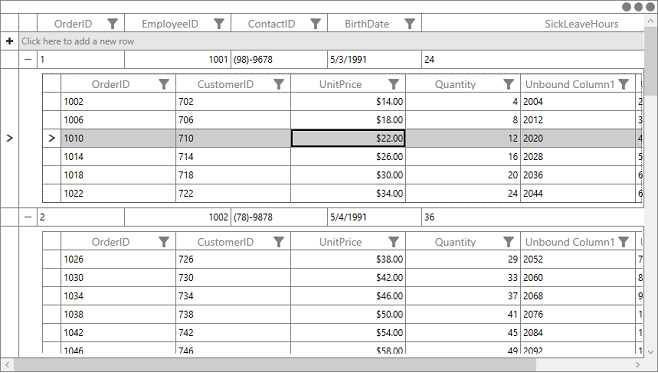Viewport: 658px width, 373px height.
Task: Click horizontal scrollbar left arrow
Action: (7, 365)
